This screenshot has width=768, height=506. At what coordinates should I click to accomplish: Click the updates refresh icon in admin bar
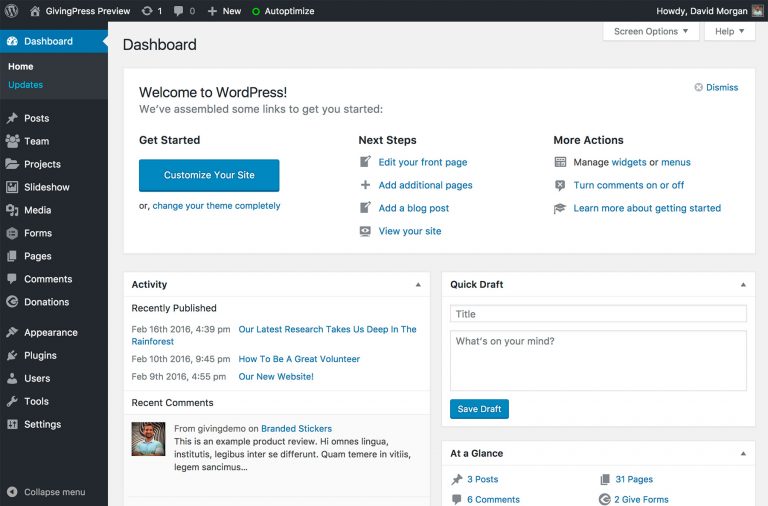pyautogui.click(x=147, y=11)
